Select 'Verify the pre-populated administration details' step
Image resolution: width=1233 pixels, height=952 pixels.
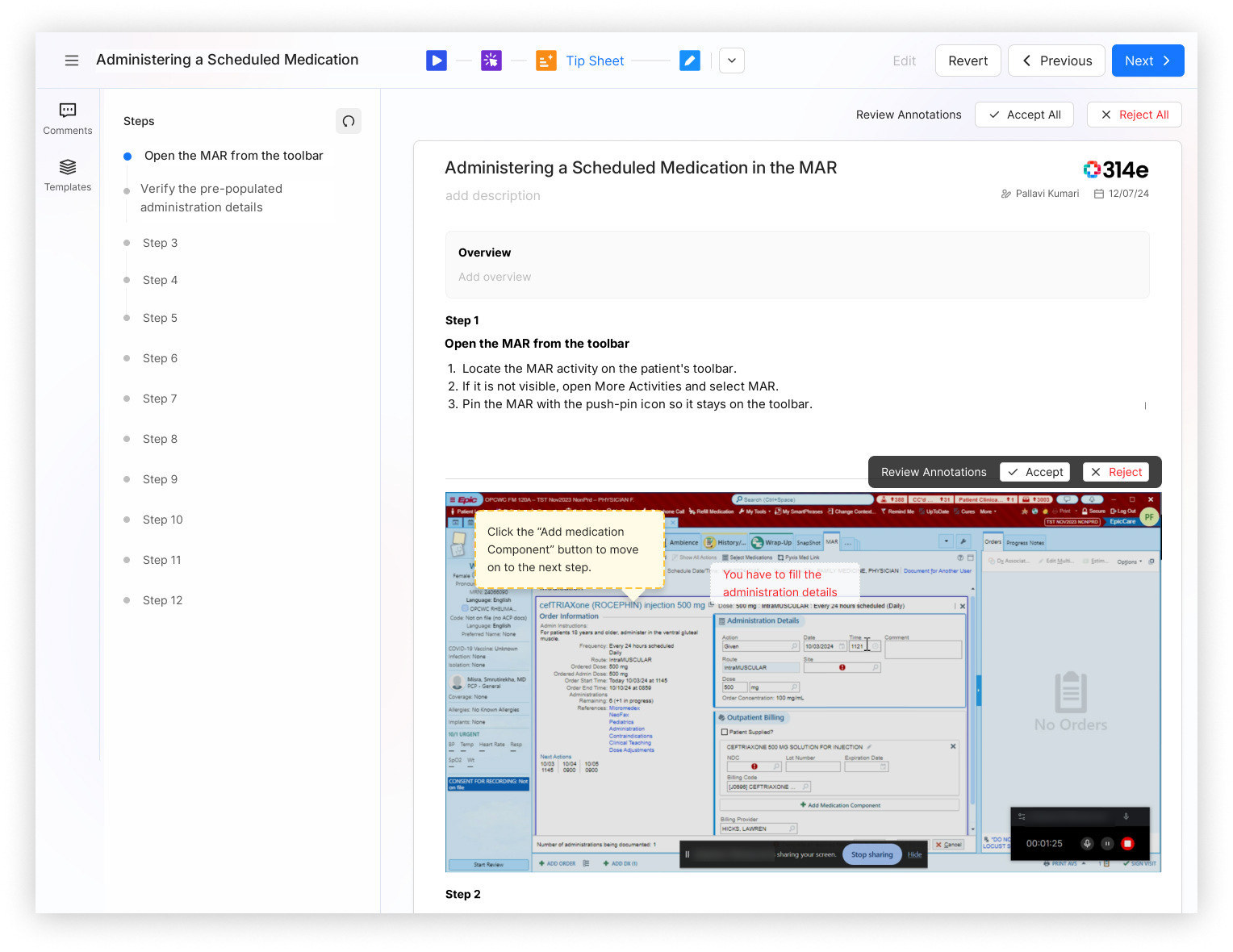click(x=211, y=198)
